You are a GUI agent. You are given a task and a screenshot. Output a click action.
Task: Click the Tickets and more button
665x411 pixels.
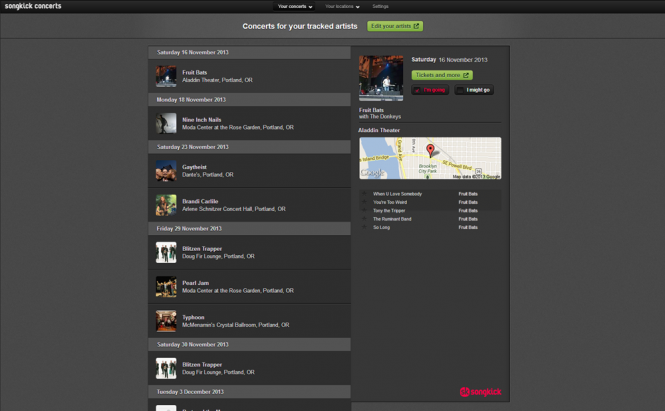(x=442, y=75)
